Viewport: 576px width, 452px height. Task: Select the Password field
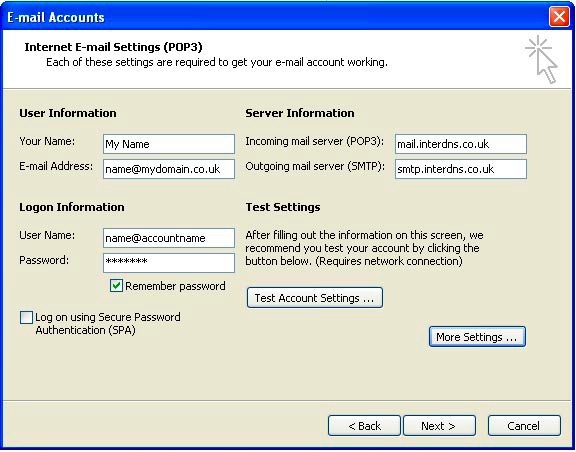coord(169,263)
